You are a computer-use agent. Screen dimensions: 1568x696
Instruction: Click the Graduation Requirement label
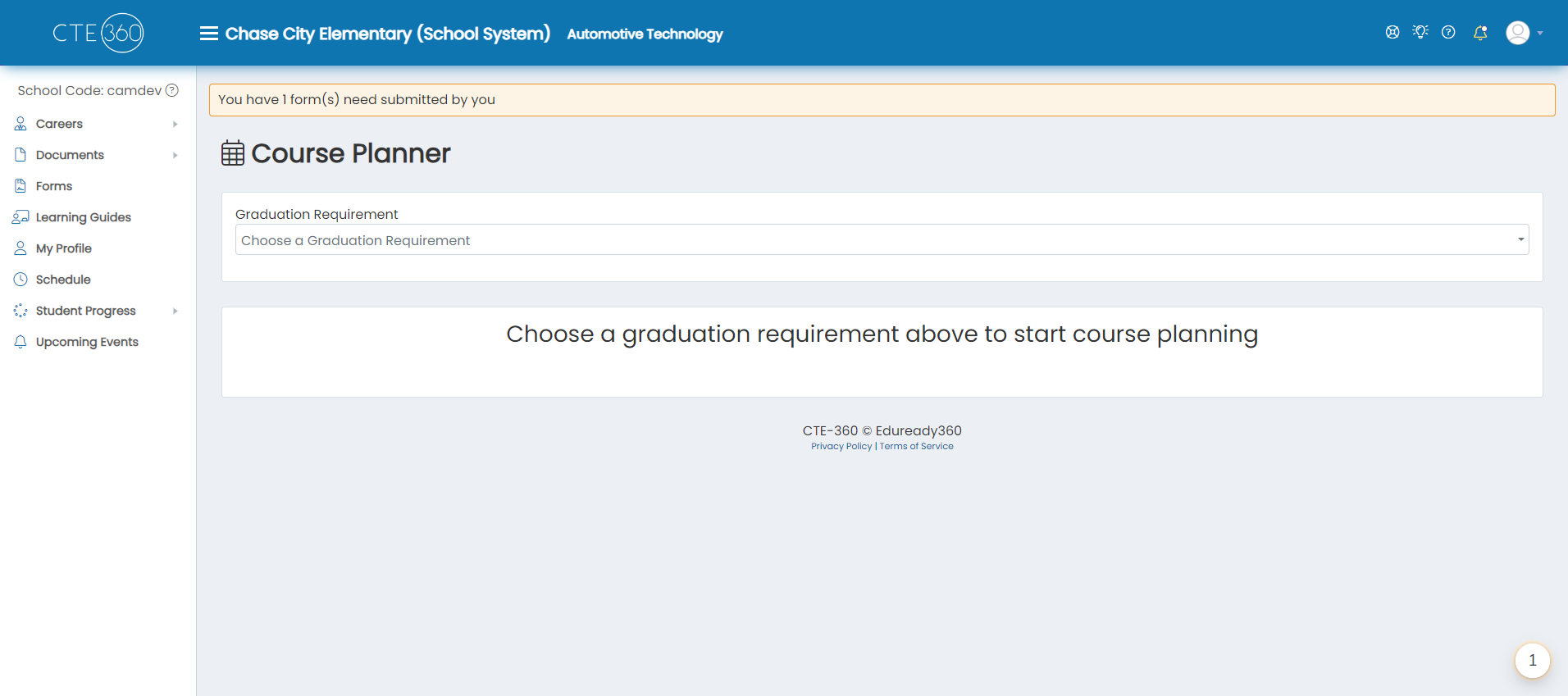317,214
